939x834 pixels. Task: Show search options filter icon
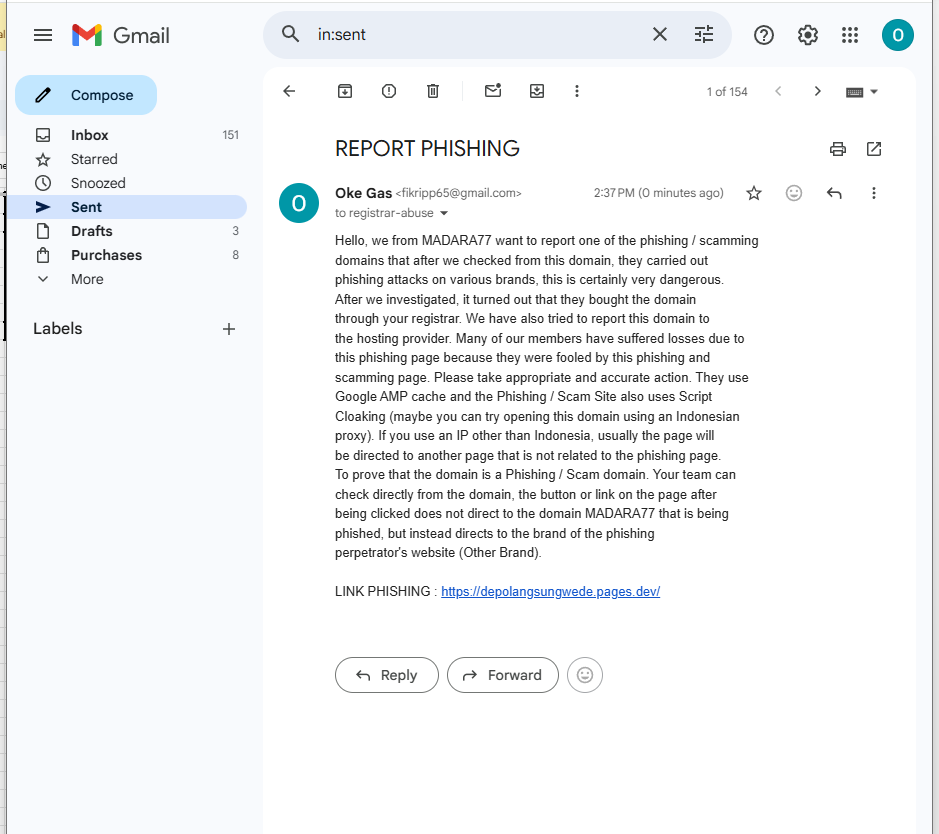click(704, 34)
